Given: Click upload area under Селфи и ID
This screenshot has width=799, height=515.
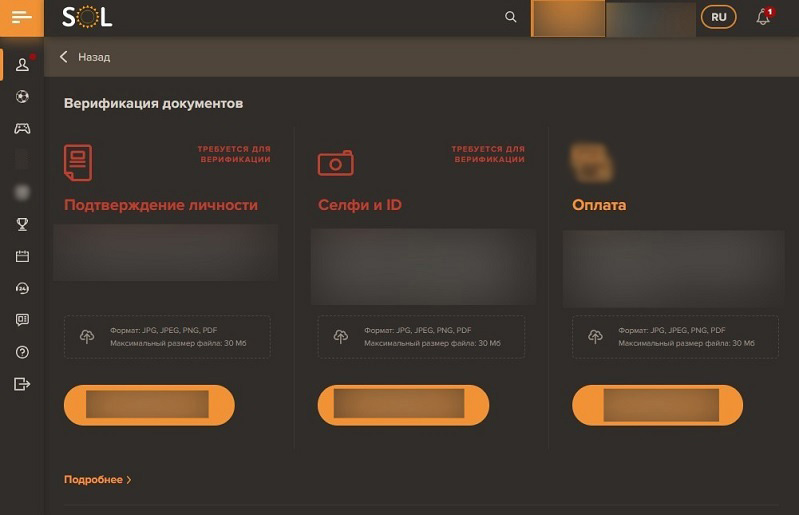Looking at the screenshot, I should (x=421, y=337).
